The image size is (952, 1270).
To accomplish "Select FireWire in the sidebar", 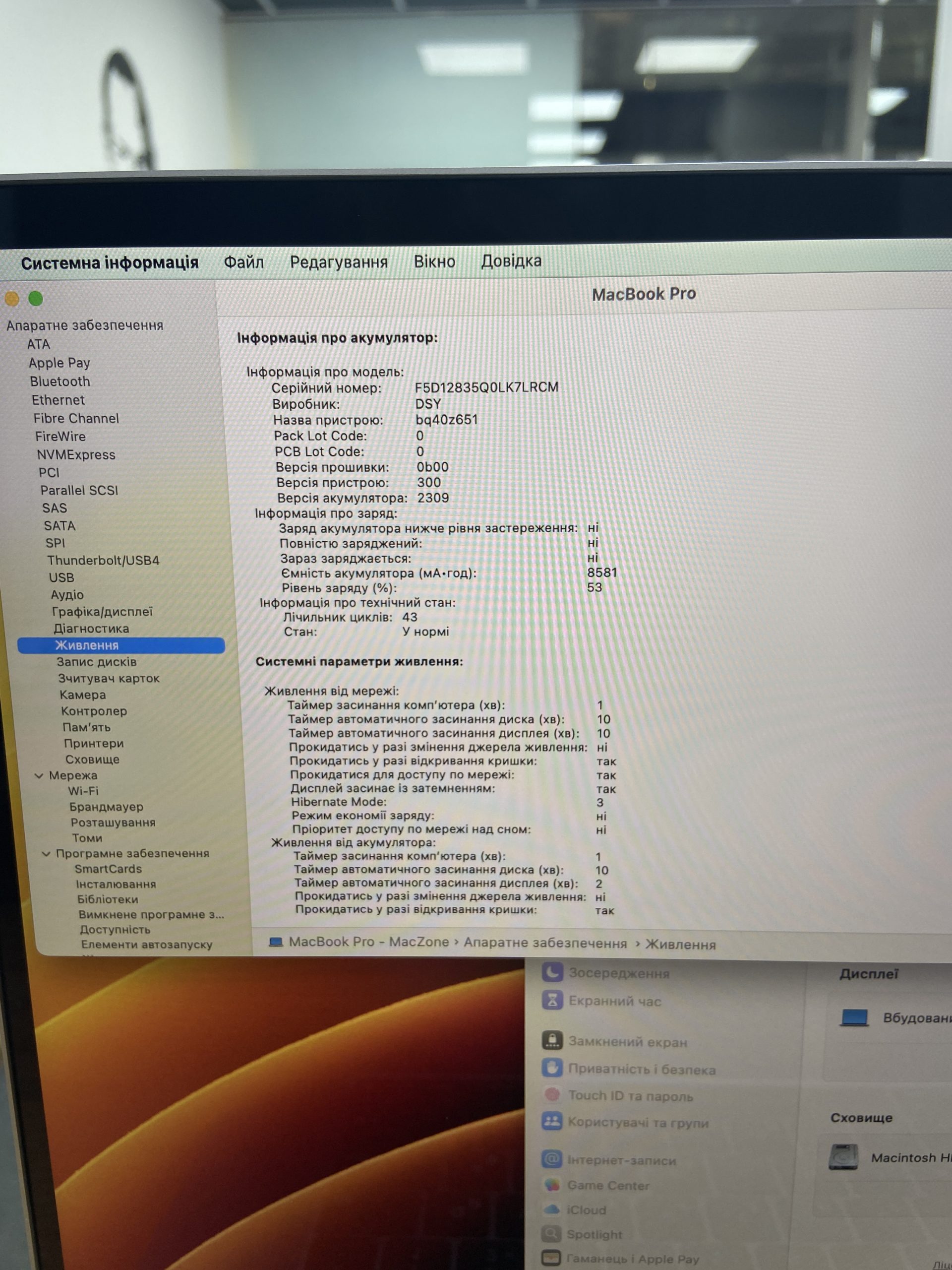I will pyautogui.click(x=60, y=437).
